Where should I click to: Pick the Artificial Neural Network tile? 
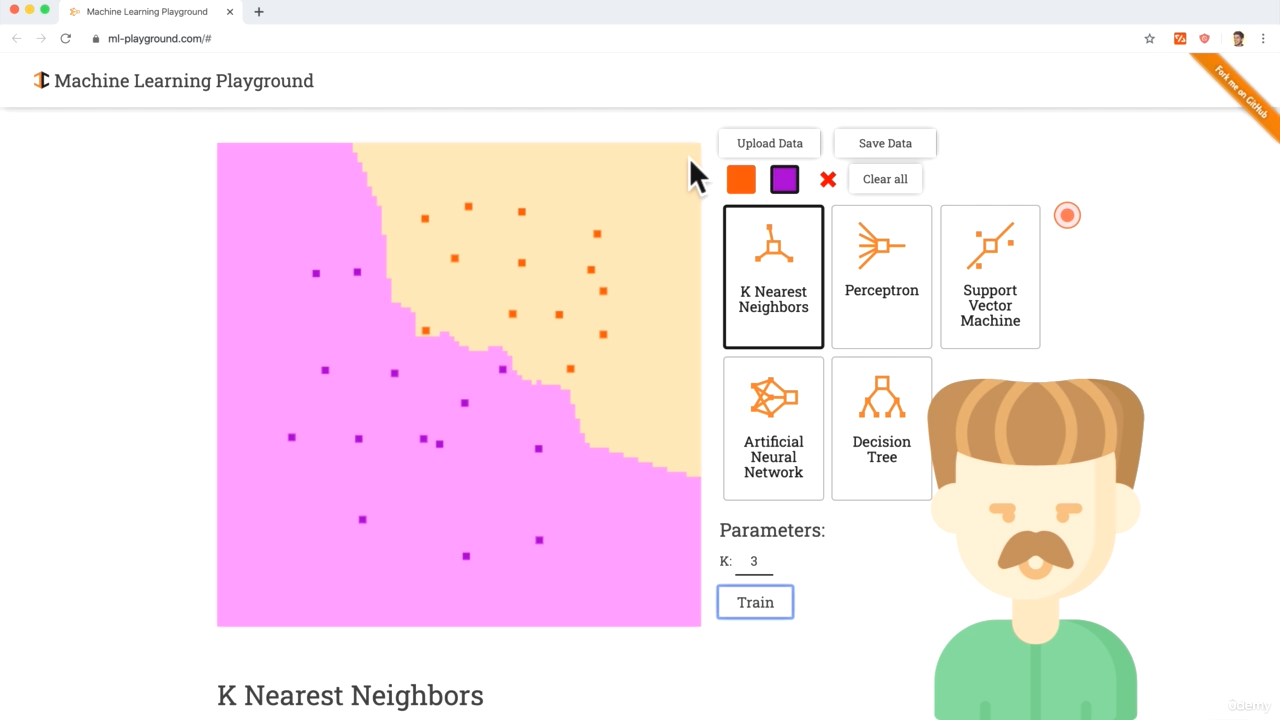click(773, 428)
